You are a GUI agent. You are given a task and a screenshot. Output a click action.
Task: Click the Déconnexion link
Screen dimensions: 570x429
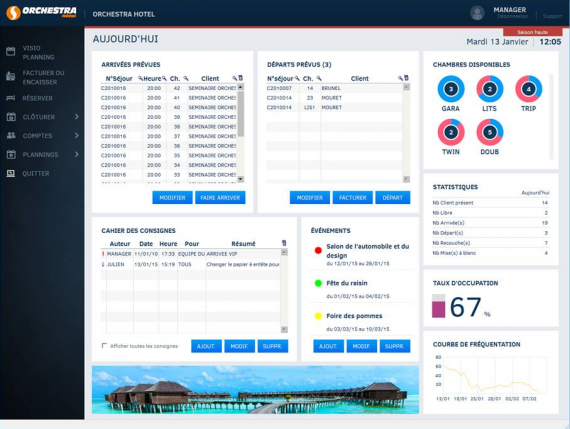coord(513,16)
